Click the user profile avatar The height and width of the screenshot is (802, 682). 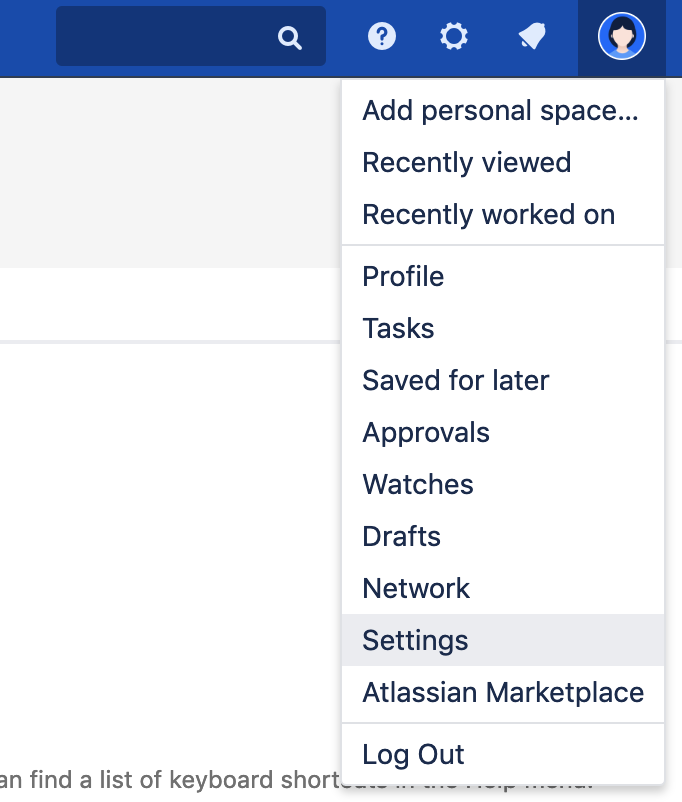coord(621,37)
